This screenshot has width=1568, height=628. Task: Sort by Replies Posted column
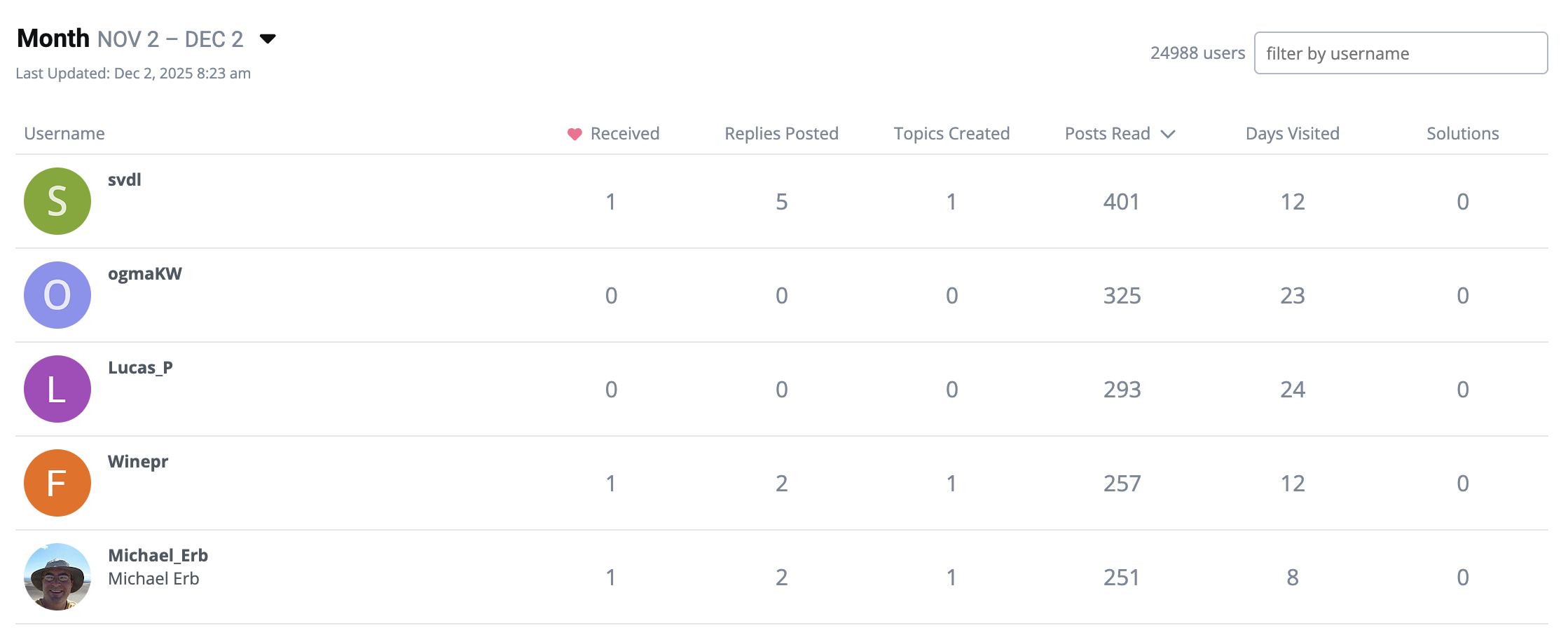click(781, 134)
